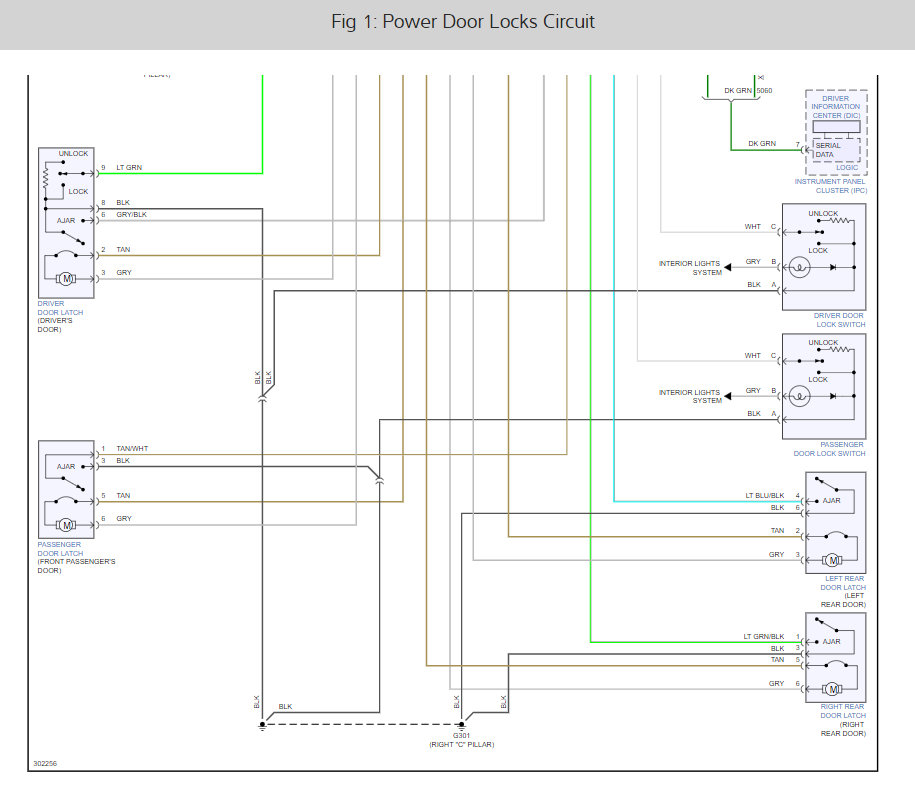Click the (FRONT PASSENGER'S DOOR) location text
This screenshot has width=915, height=794.
point(76,566)
